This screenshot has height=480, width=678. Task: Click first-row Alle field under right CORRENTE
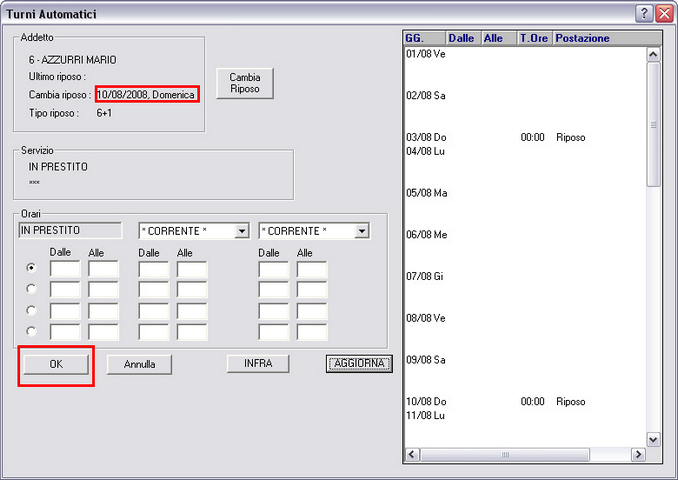tap(312, 269)
